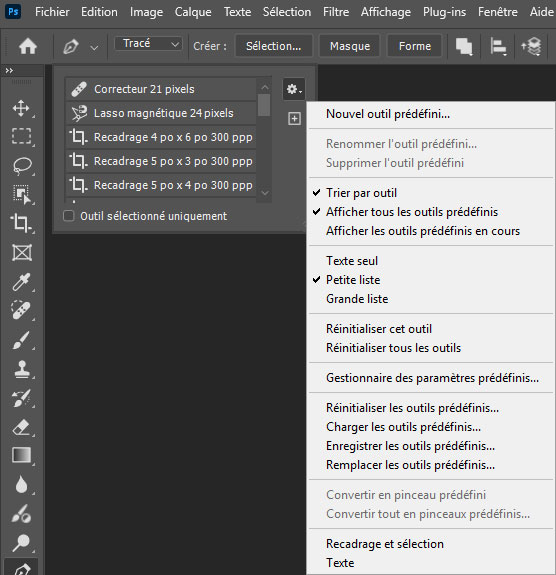Open the Plug-ins menu
Image resolution: width=556 pixels, height=575 pixels.
[x=444, y=12]
